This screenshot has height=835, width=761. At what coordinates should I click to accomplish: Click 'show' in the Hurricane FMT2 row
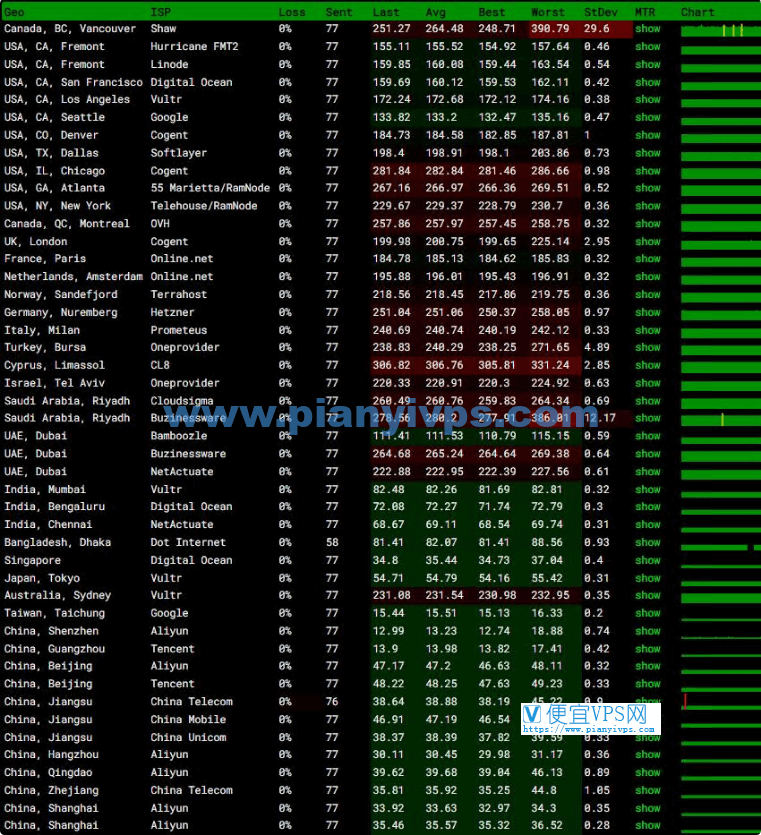(648, 46)
